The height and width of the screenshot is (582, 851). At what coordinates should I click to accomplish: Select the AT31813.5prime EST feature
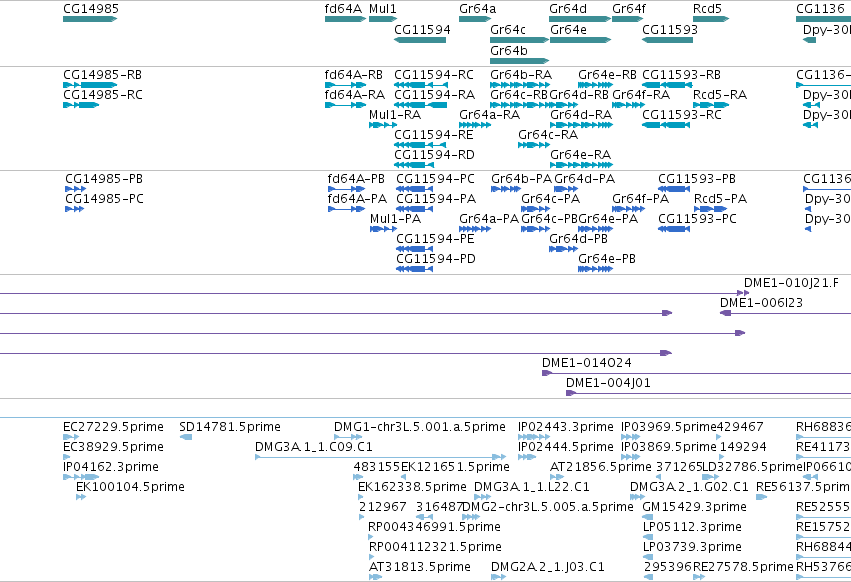click(x=375, y=577)
